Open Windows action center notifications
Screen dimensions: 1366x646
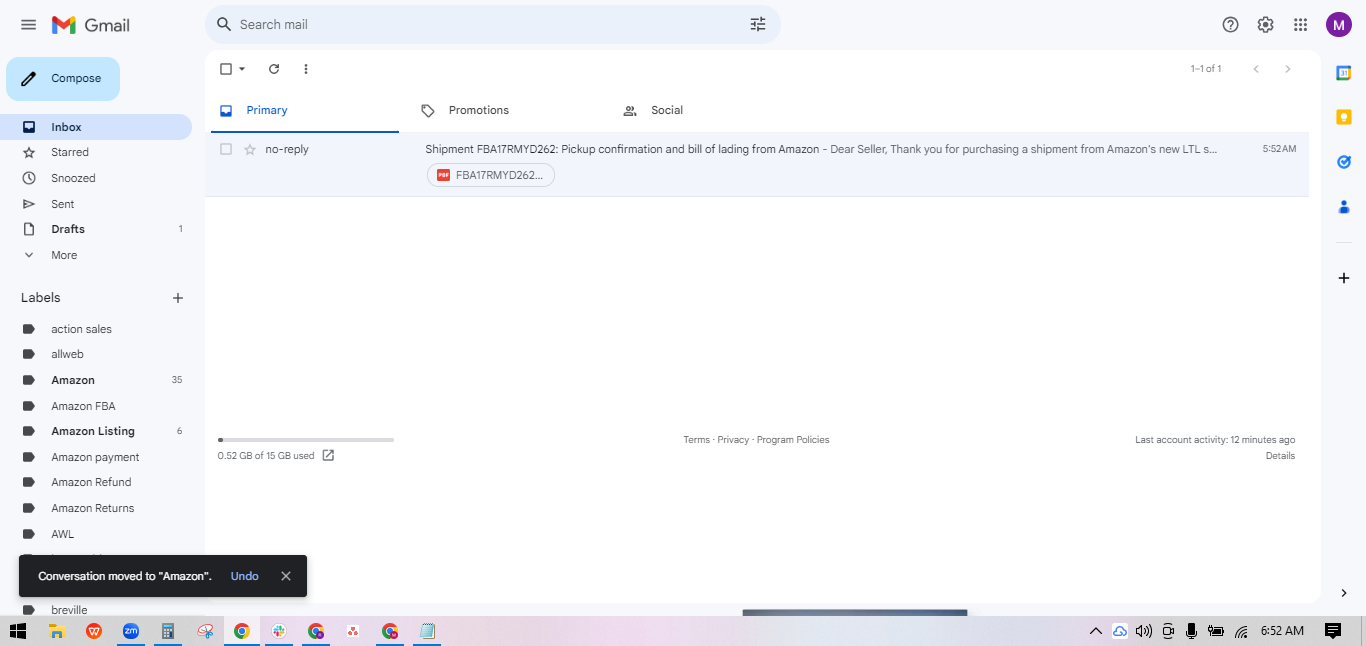pos(1333,631)
